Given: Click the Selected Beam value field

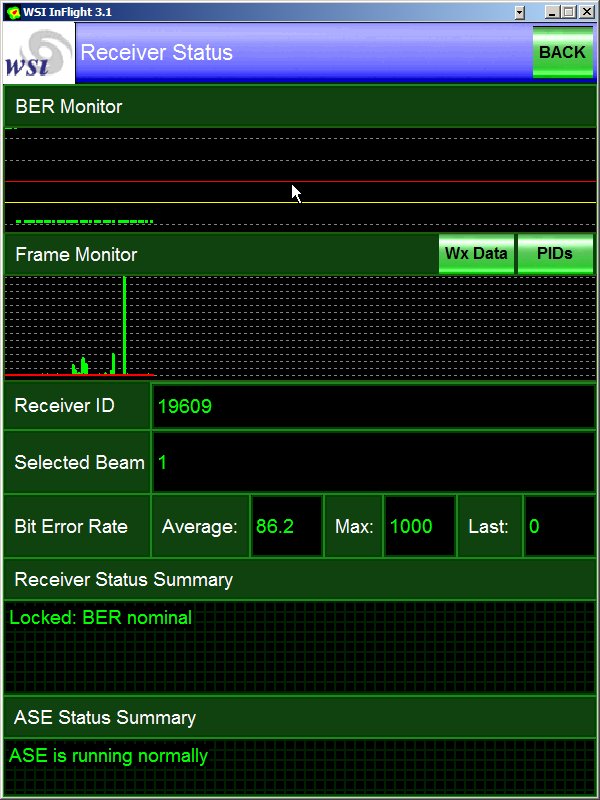Looking at the screenshot, I should [373, 462].
